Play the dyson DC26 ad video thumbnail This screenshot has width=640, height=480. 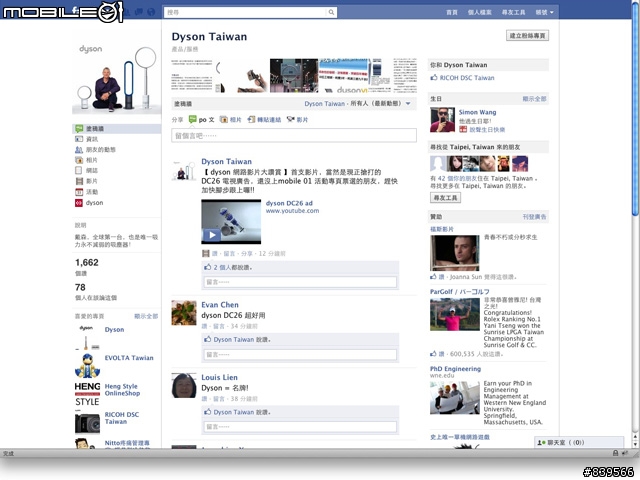coord(231,222)
